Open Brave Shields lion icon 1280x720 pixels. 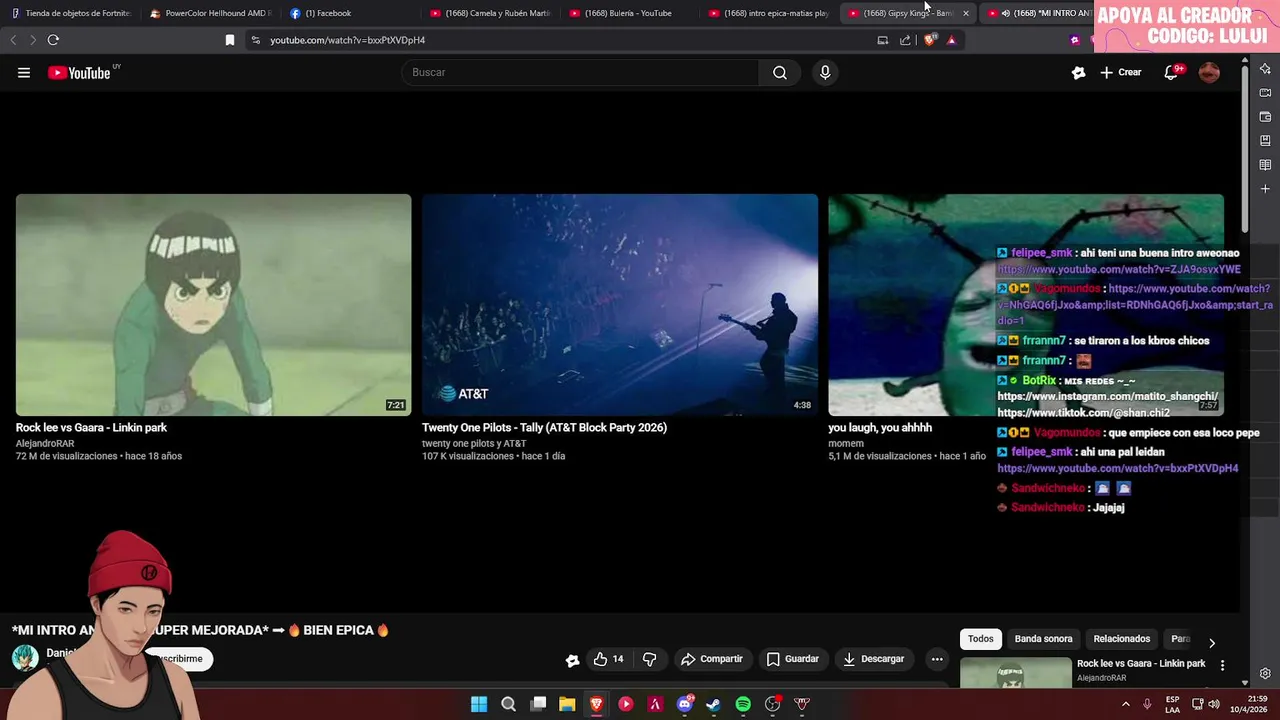click(x=930, y=40)
